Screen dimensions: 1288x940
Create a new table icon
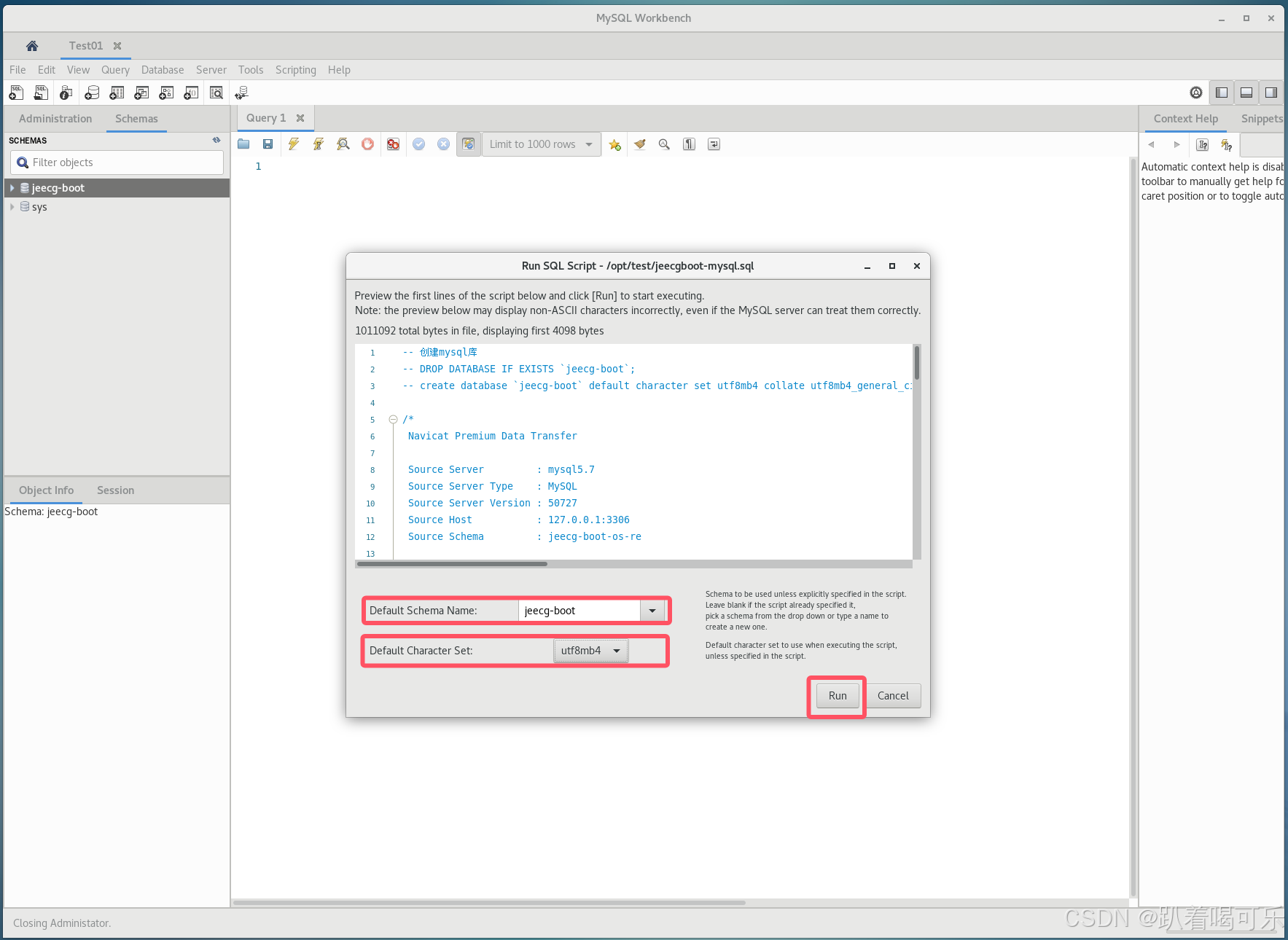(117, 93)
